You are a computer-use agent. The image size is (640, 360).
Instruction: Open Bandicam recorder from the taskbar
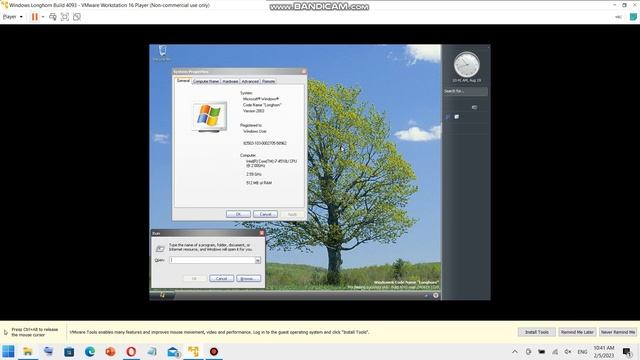[214, 351]
